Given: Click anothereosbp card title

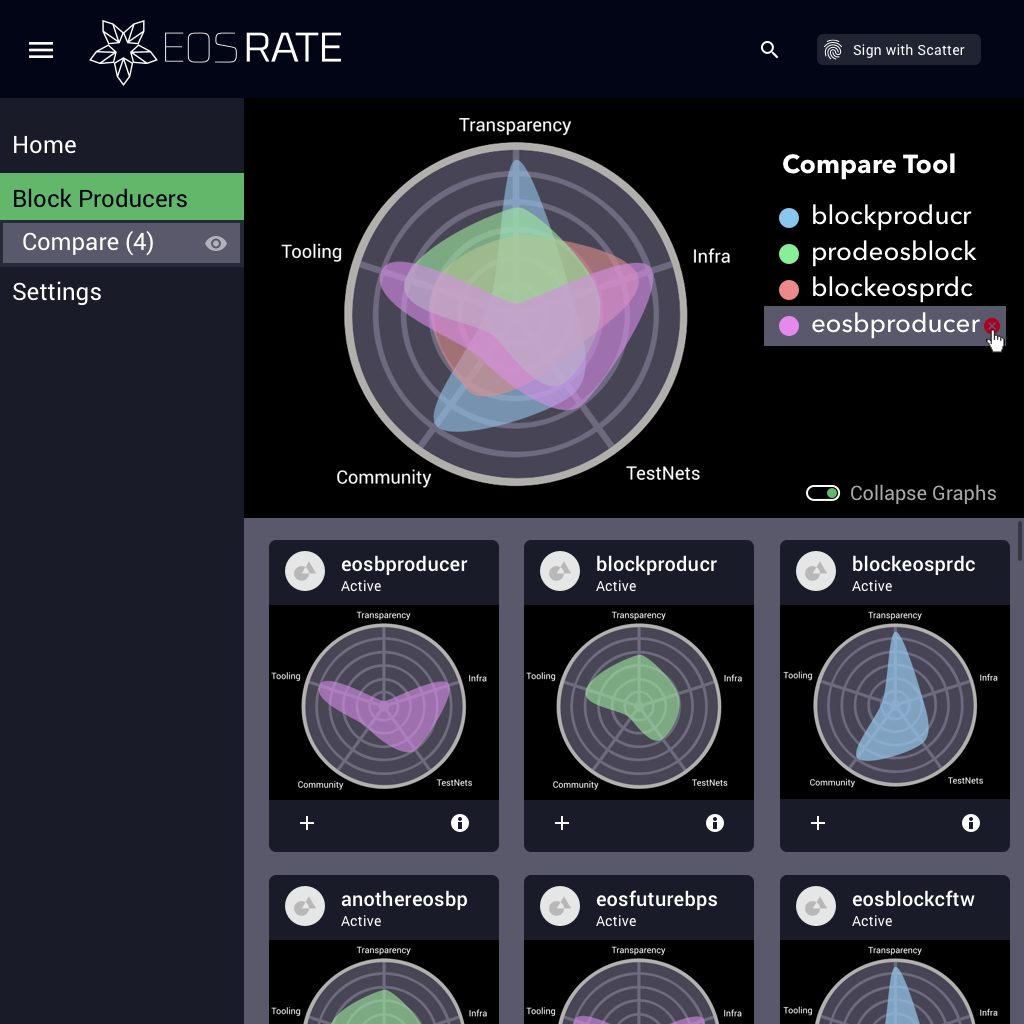Looking at the screenshot, I should click(x=404, y=899).
